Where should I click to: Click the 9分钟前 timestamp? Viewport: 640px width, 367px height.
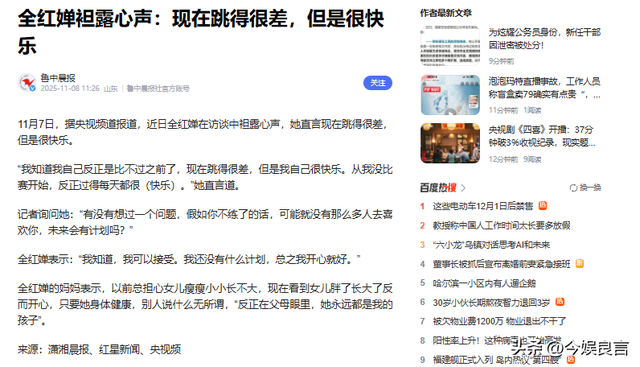501,61
